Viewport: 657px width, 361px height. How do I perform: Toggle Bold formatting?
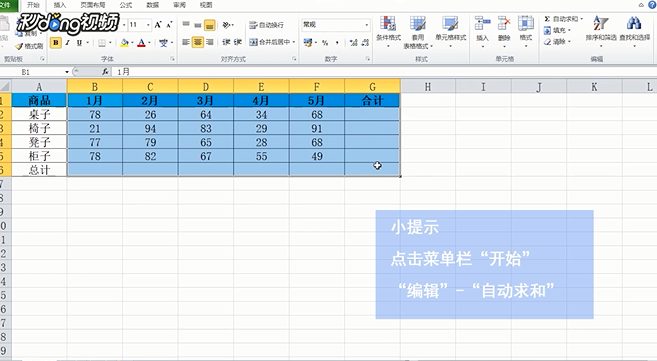(55, 43)
